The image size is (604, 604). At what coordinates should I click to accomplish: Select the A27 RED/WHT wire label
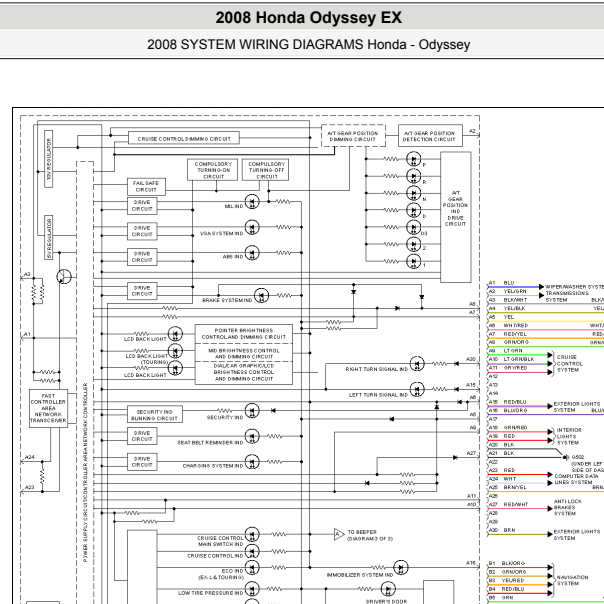tap(508, 504)
